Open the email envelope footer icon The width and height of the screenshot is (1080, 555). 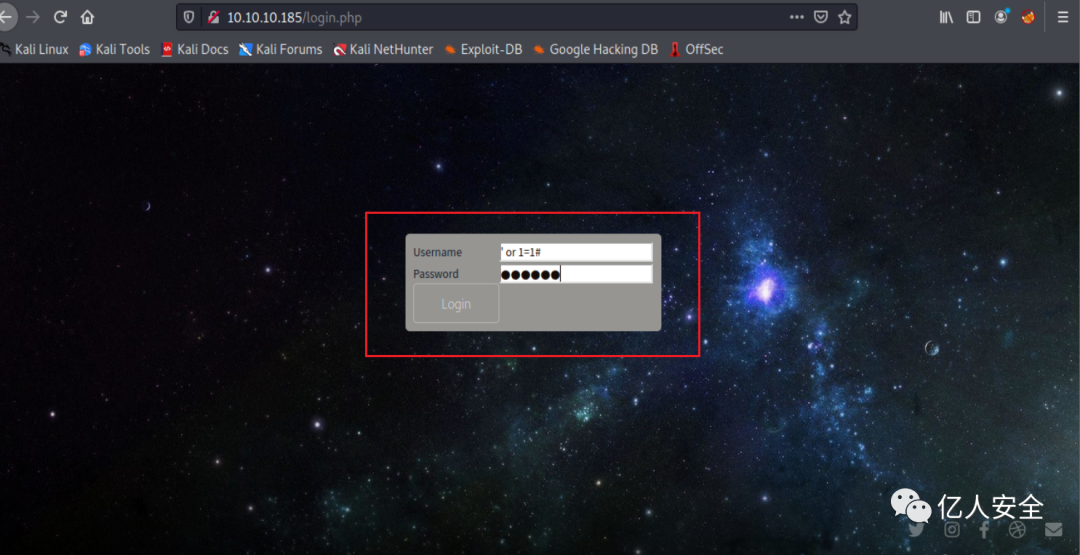(x=1053, y=530)
